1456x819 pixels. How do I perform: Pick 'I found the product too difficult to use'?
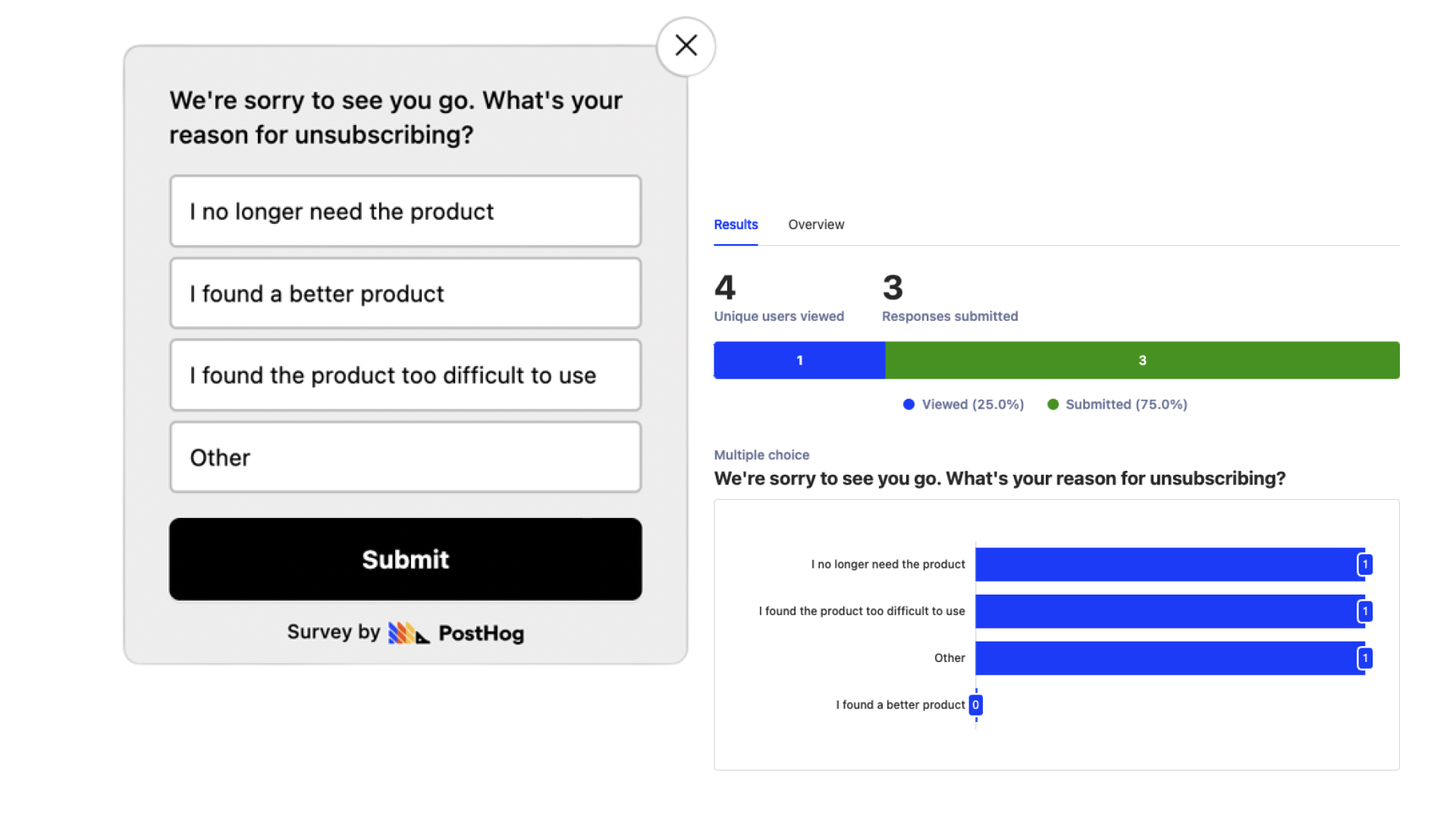coord(405,375)
